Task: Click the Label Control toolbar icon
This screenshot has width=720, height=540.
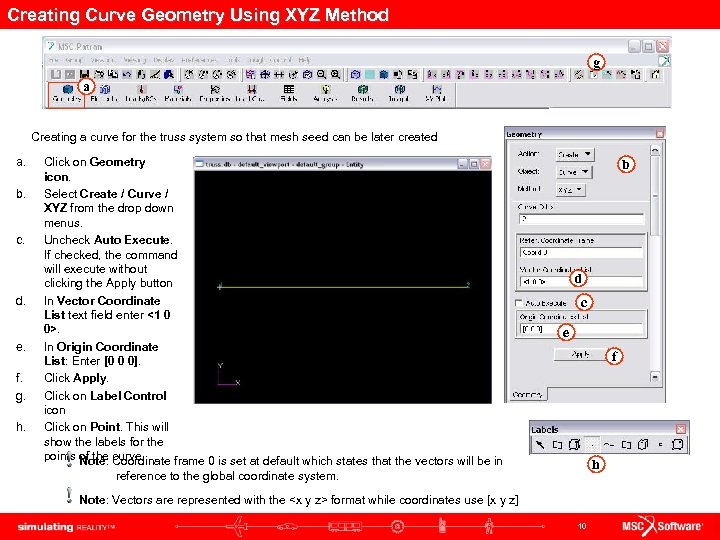Action: click(593, 74)
